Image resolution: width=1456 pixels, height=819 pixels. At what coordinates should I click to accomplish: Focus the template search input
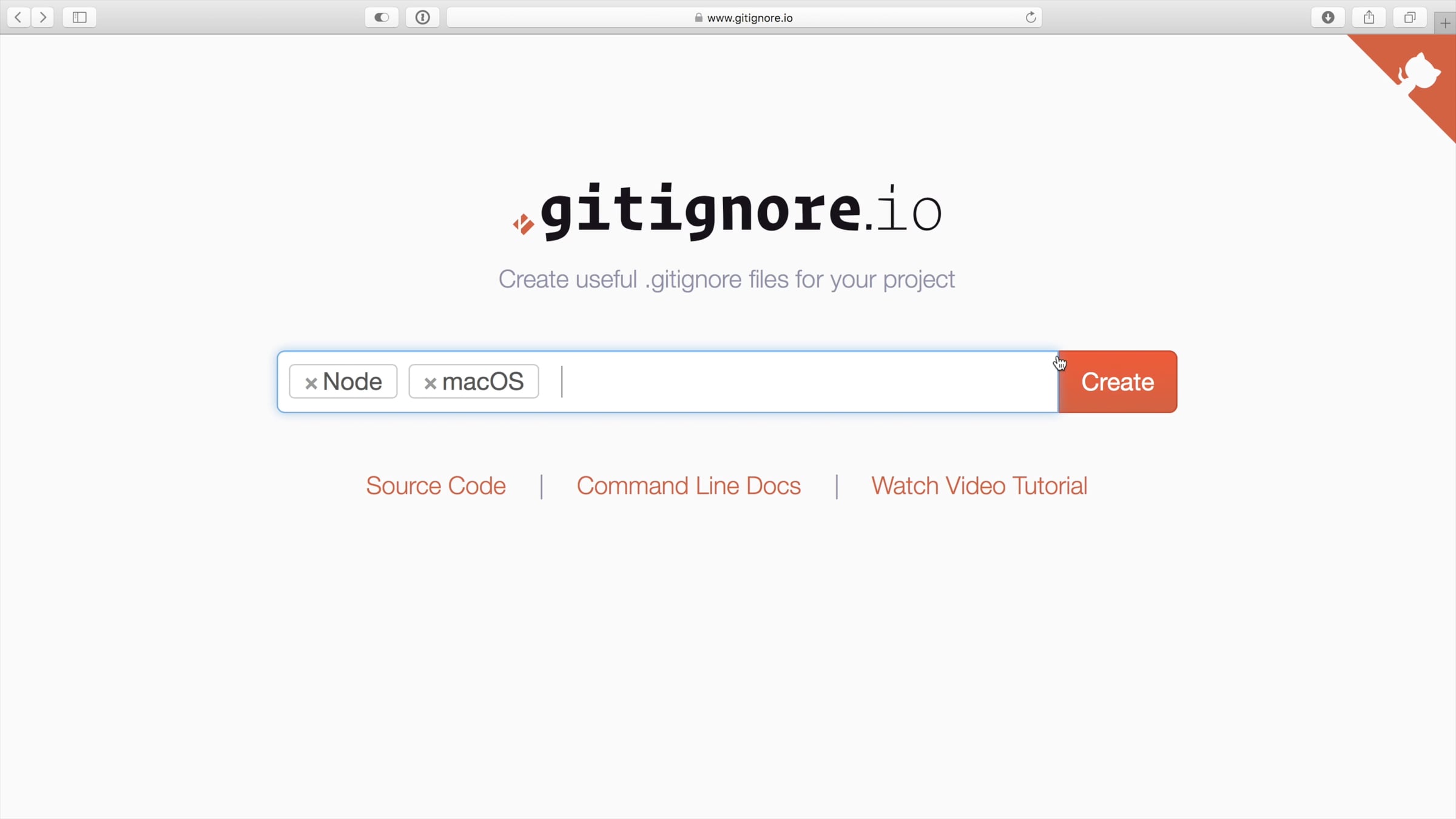tap(789, 382)
